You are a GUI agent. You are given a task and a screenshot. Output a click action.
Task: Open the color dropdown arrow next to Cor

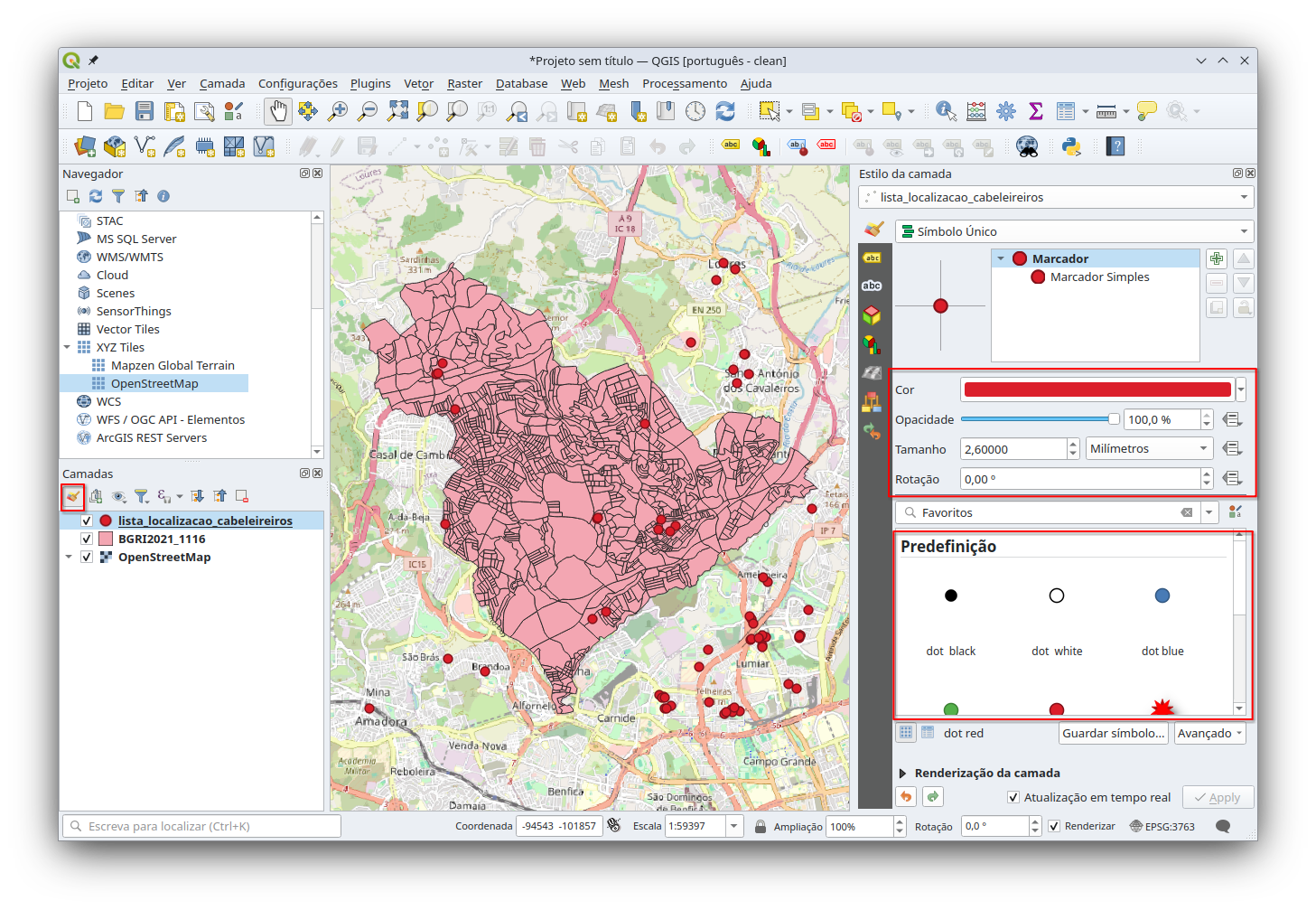1241,389
